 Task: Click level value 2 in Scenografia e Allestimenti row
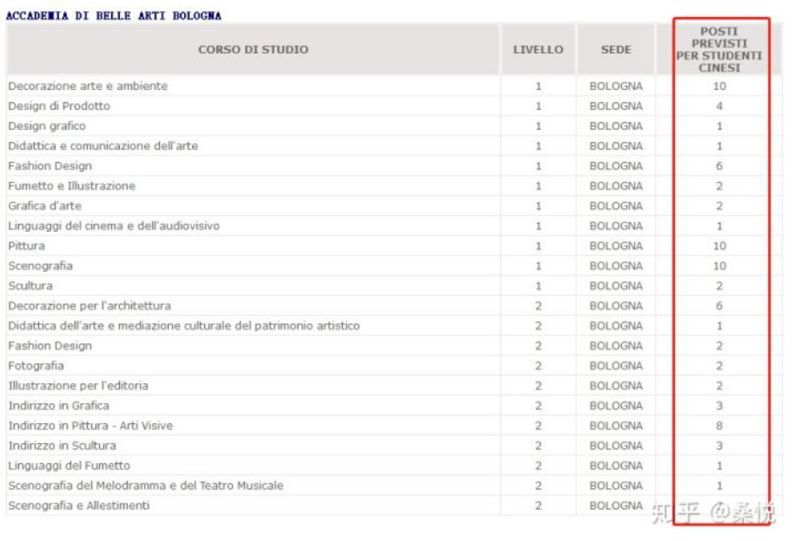(x=538, y=506)
